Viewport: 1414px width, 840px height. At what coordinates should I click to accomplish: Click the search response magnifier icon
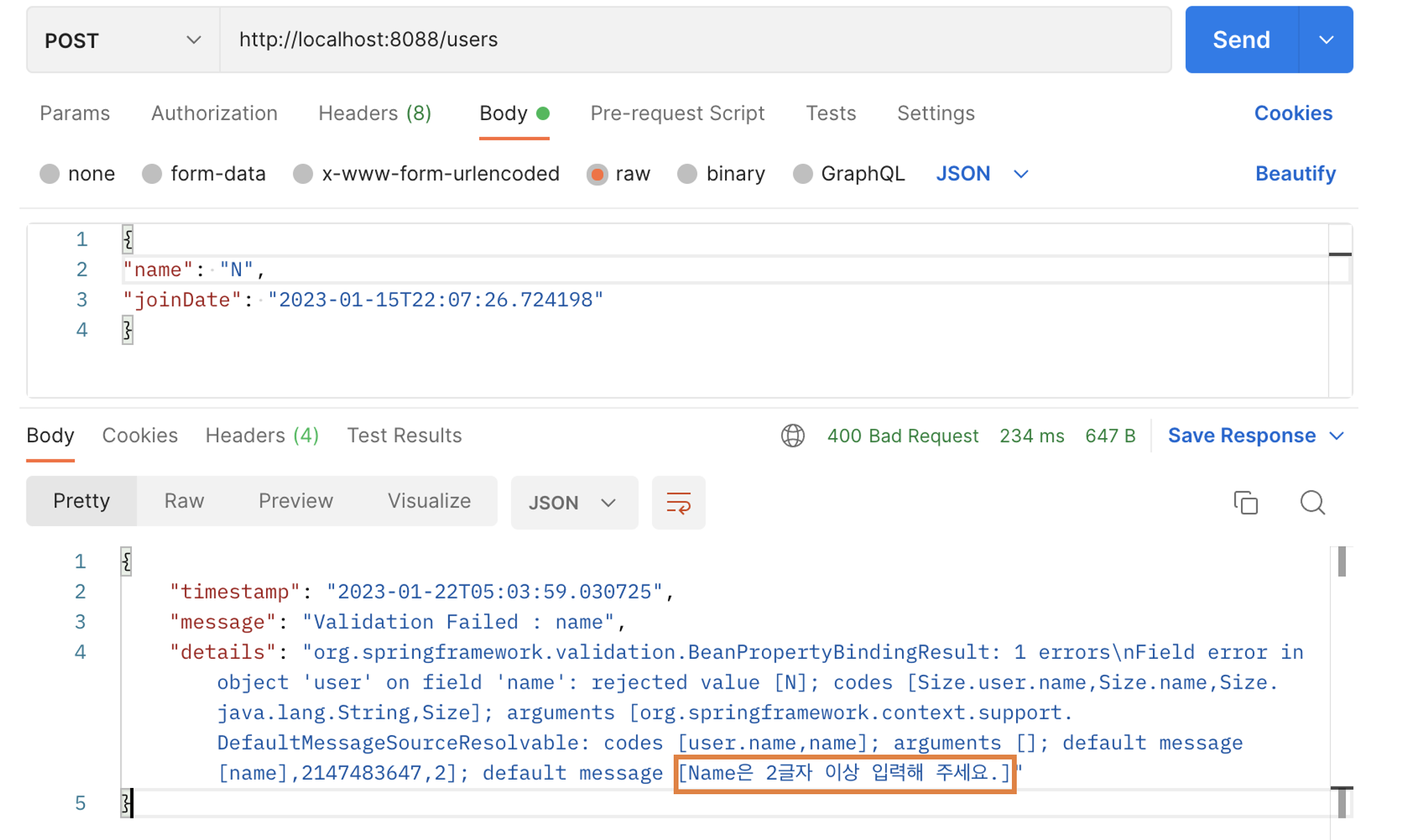pos(1312,503)
